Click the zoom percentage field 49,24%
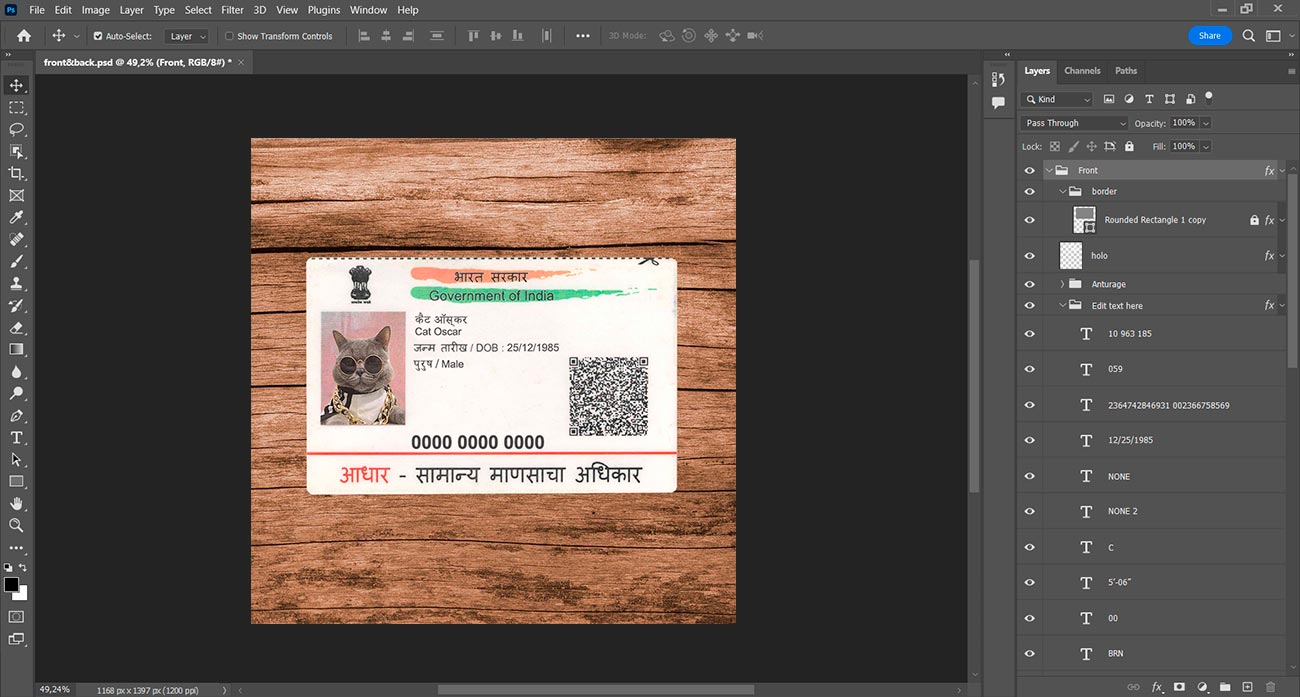Image resolution: width=1300 pixels, height=697 pixels. pos(55,689)
